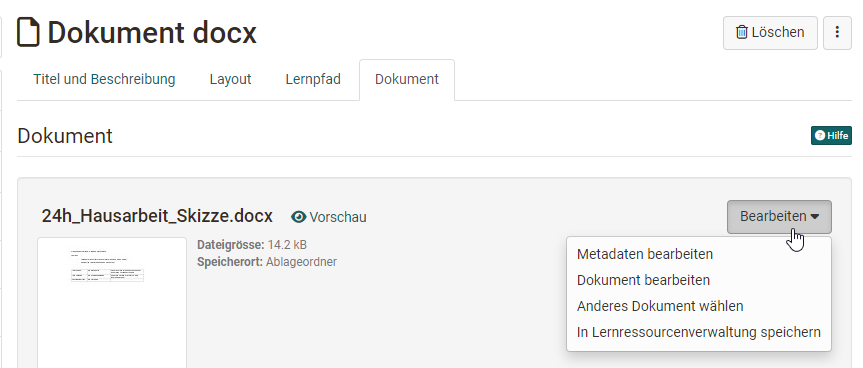This screenshot has width=863, height=368.
Task: Select In Lernressourcenverwaltung speichern
Action: click(699, 332)
